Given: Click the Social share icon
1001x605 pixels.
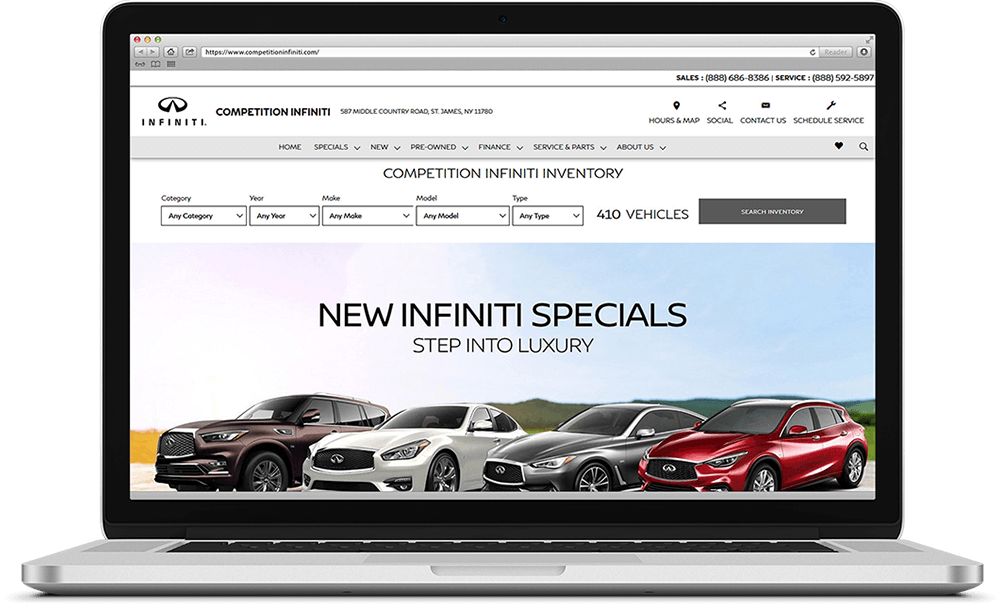Looking at the screenshot, I should tap(722, 105).
